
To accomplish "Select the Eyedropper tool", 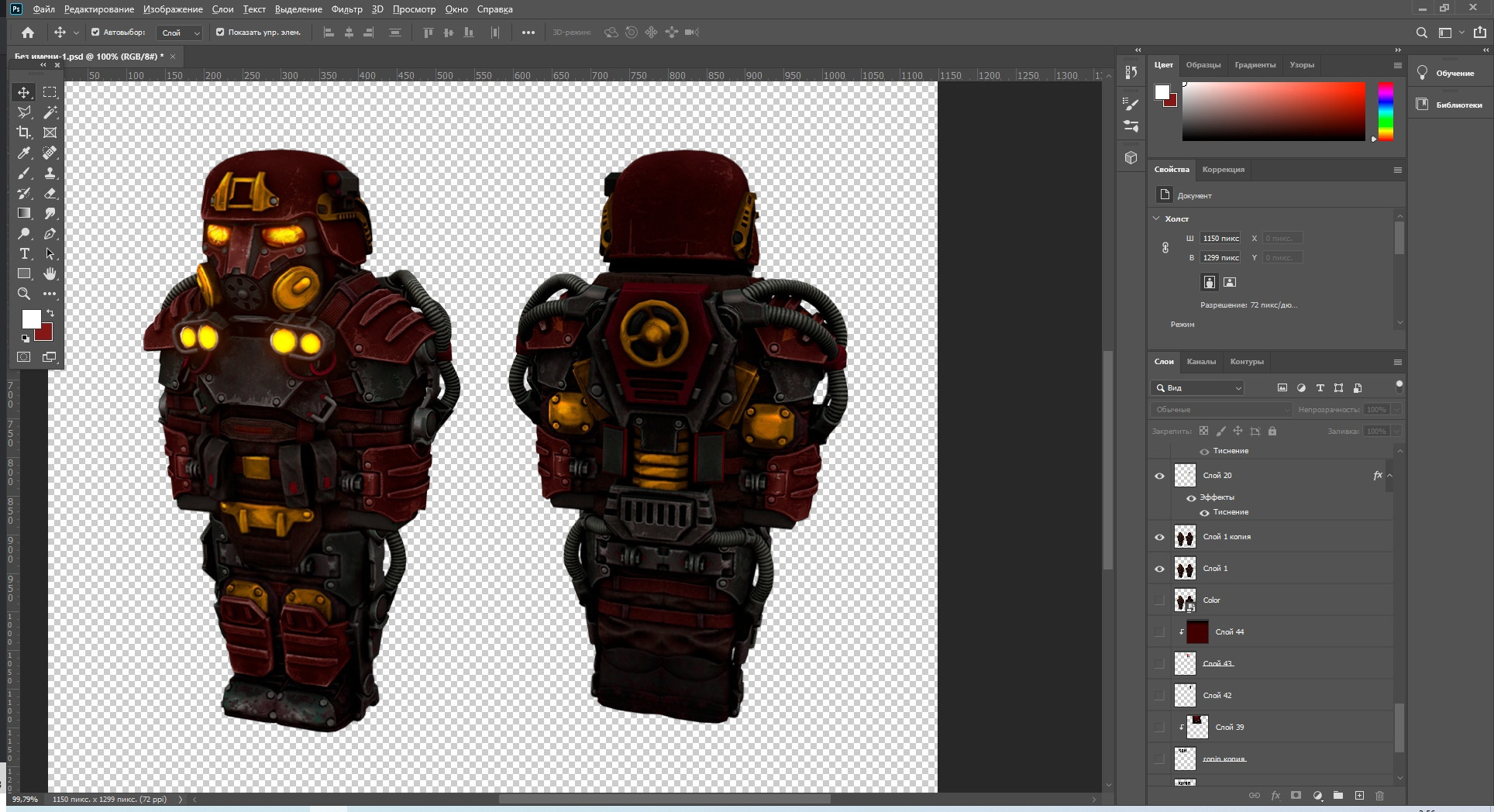I will [x=24, y=153].
